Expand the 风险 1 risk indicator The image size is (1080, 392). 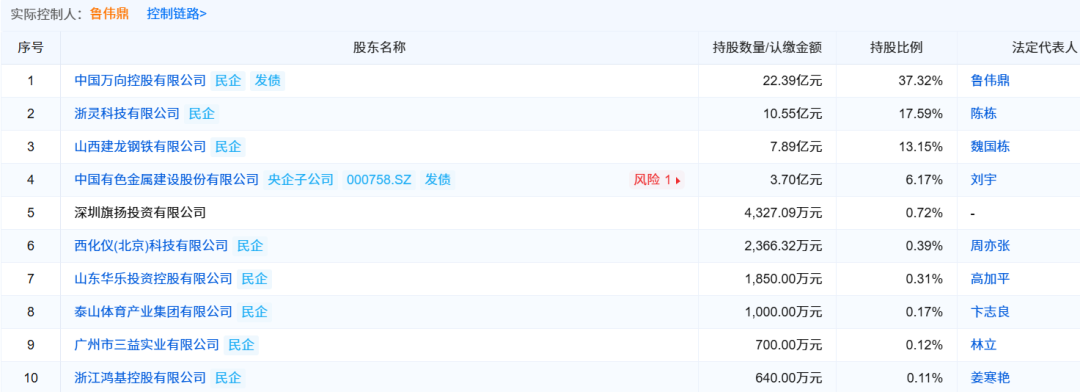tap(657, 180)
